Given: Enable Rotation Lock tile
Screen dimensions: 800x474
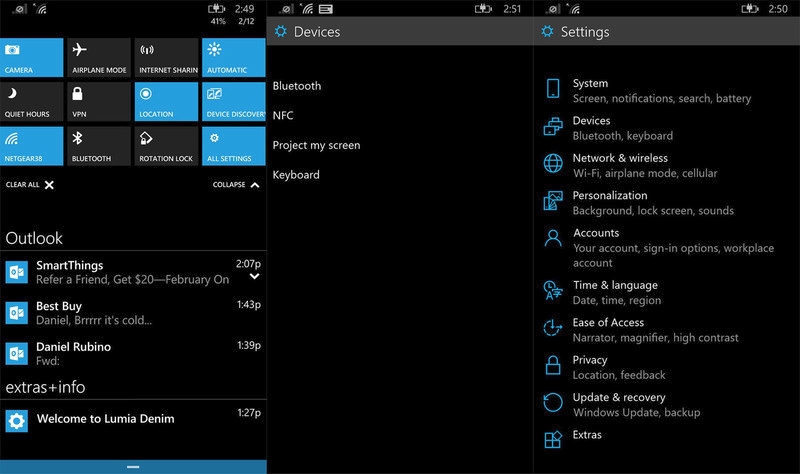Looking at the screenshot, I should click(166, 146).
